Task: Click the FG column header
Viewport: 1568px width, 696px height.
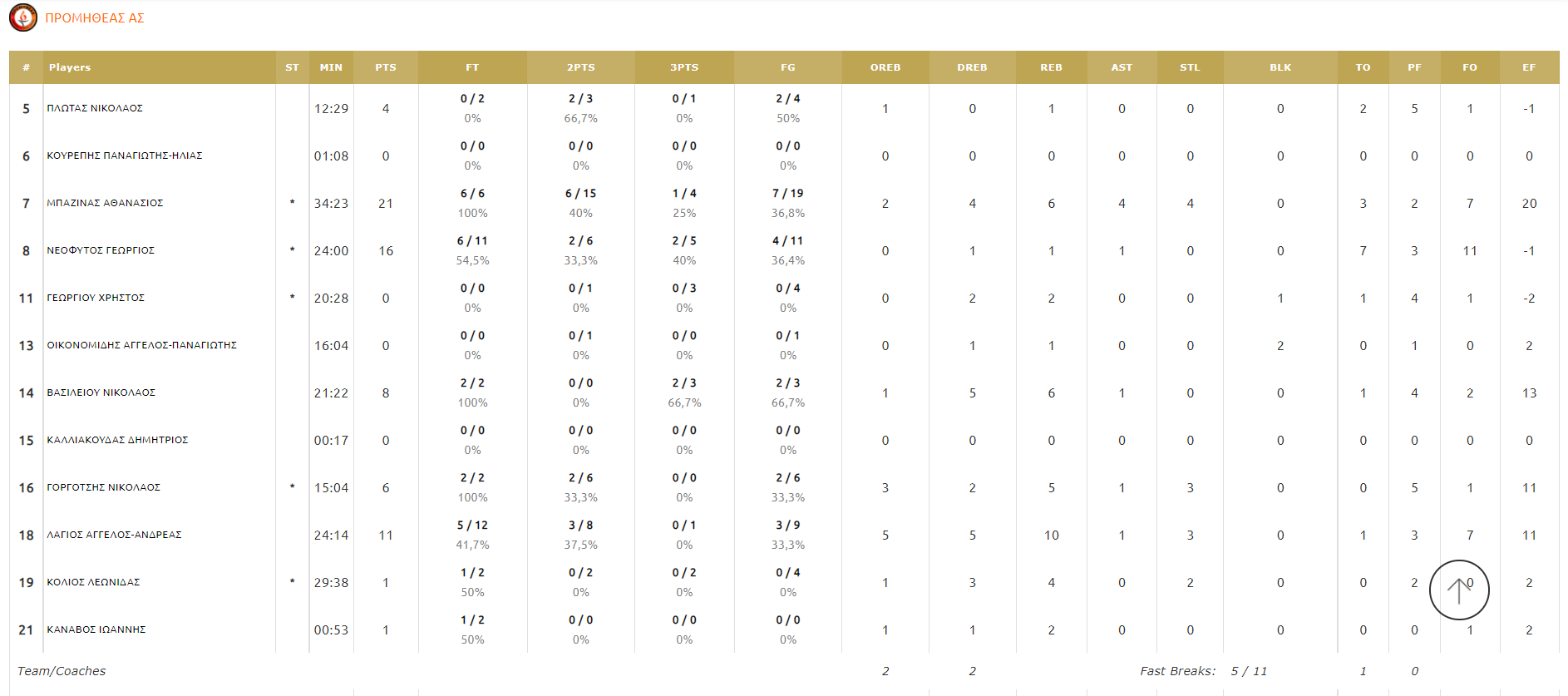Action: tap(787, 67)
